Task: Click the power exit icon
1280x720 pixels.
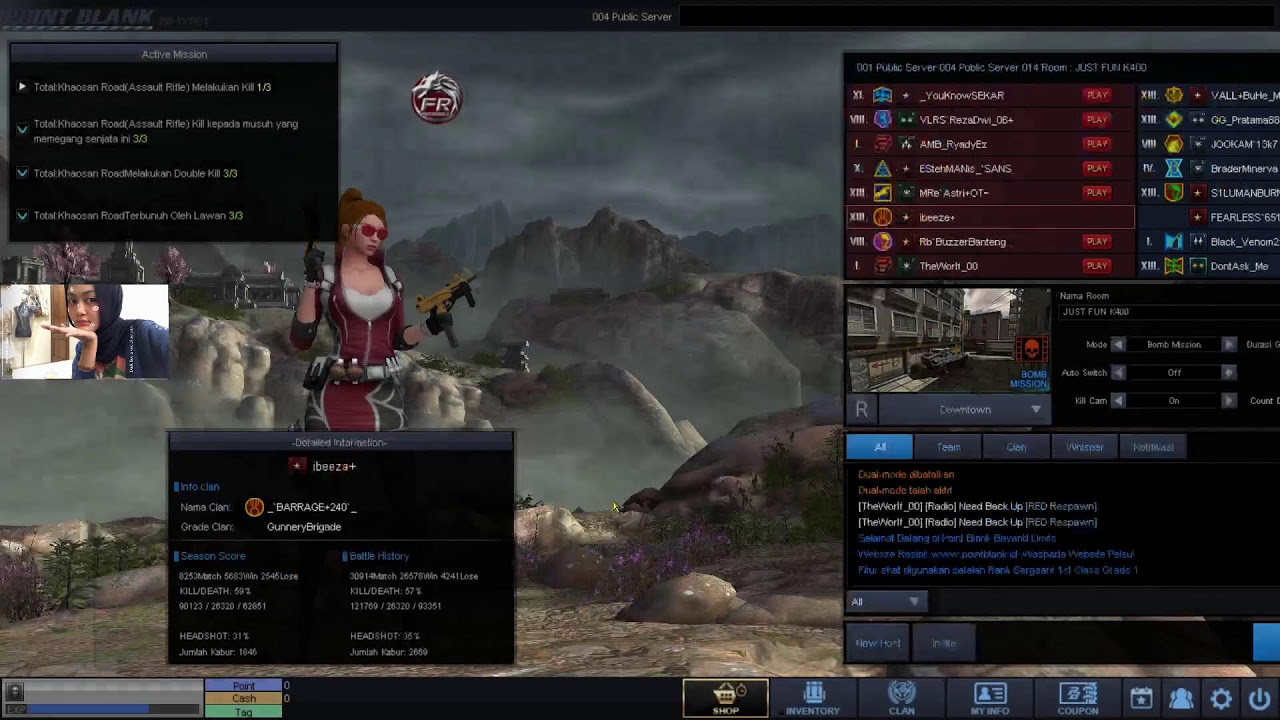Action: pyautogui.click(x=1259, y=699)
